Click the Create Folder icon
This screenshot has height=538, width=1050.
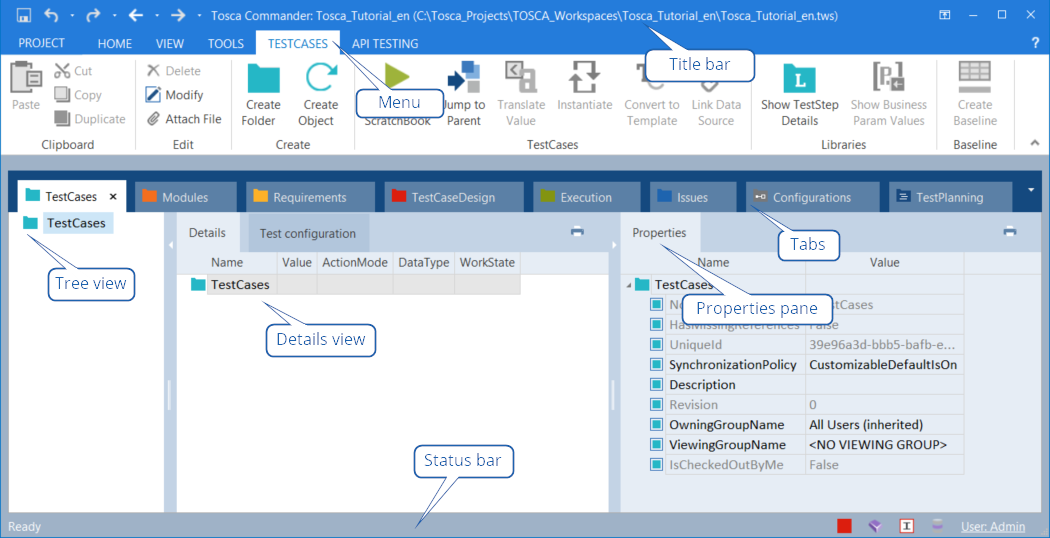pyautogui.click(x=263, y=78)
